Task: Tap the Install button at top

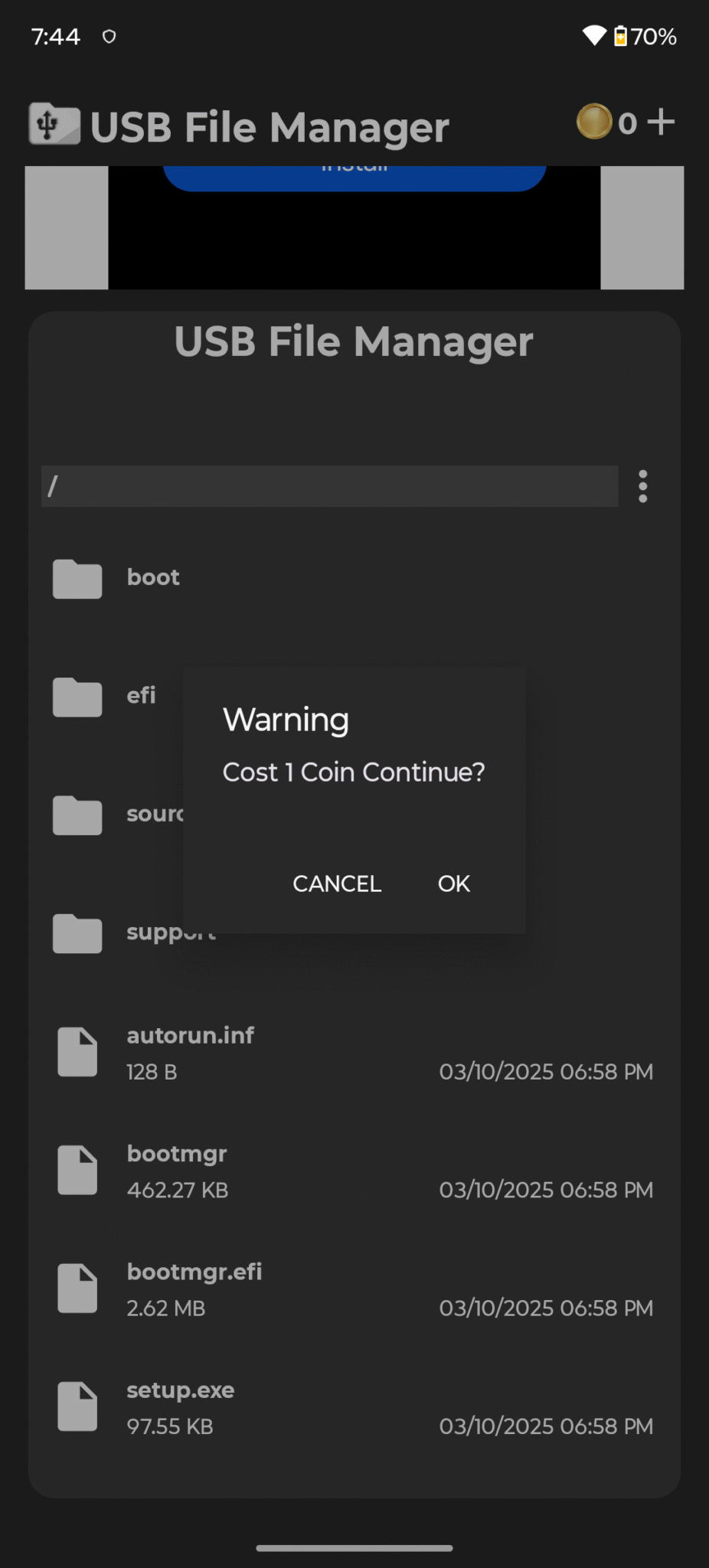Action: (x=354, y=167)
